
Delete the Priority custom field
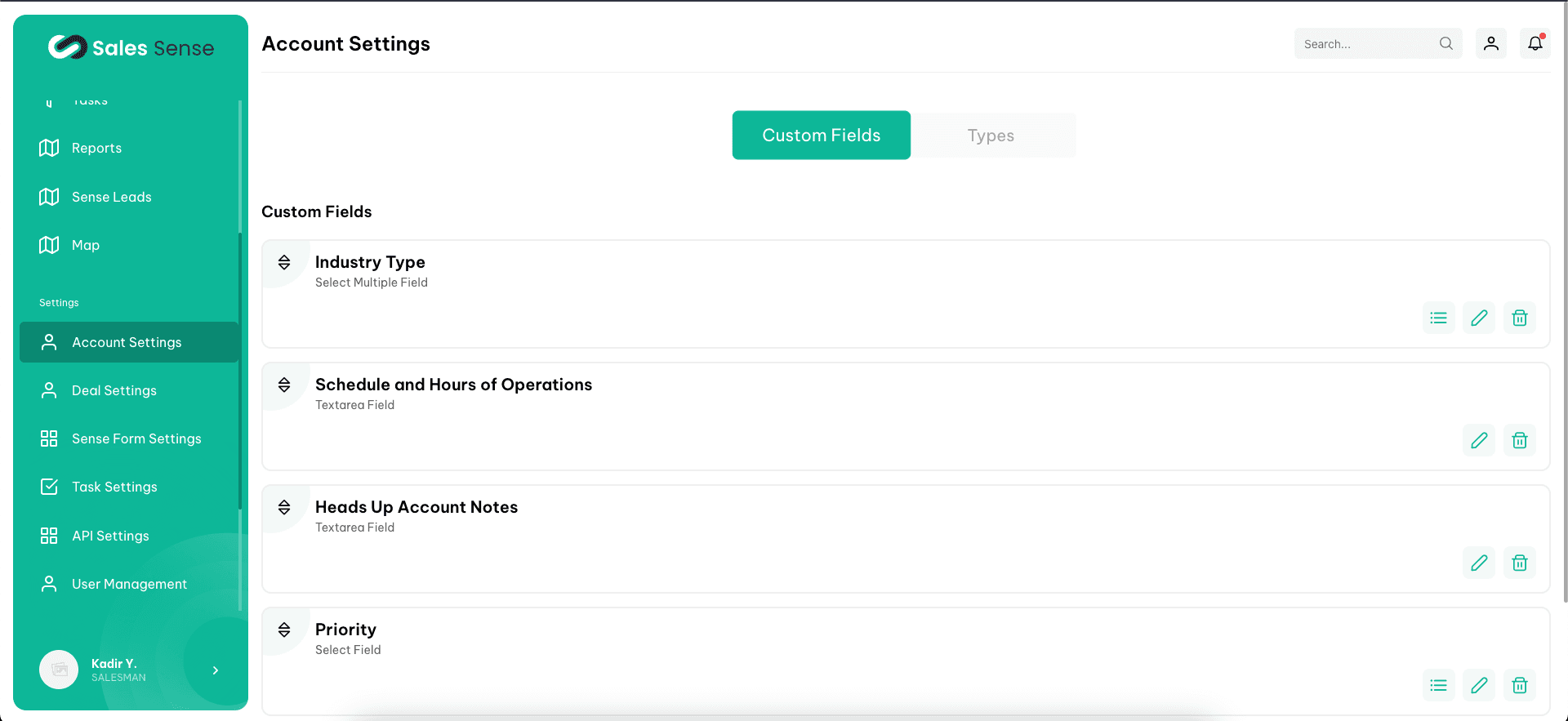[1520, 685]
